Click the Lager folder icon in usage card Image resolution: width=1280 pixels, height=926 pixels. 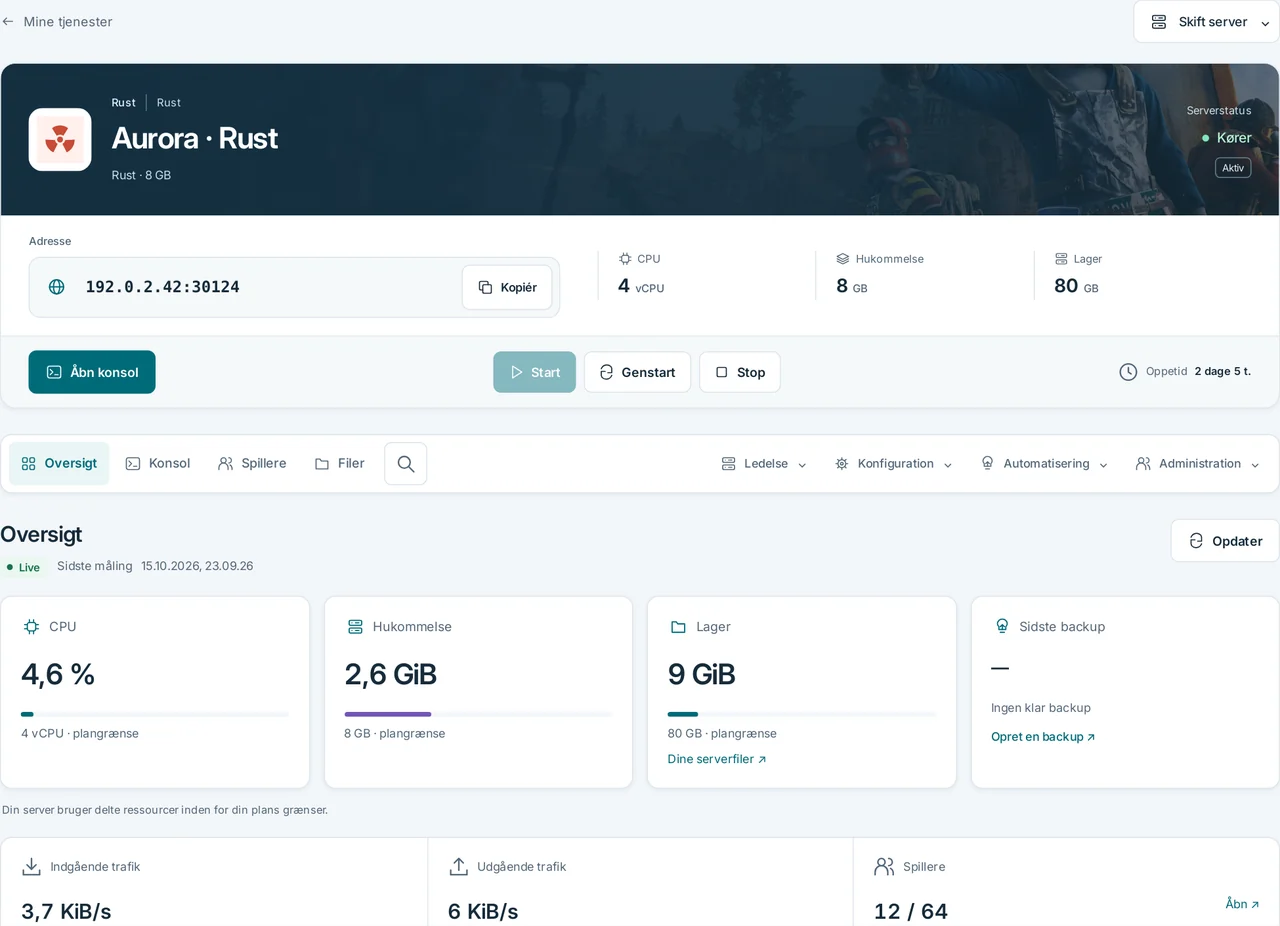(678, 627)
